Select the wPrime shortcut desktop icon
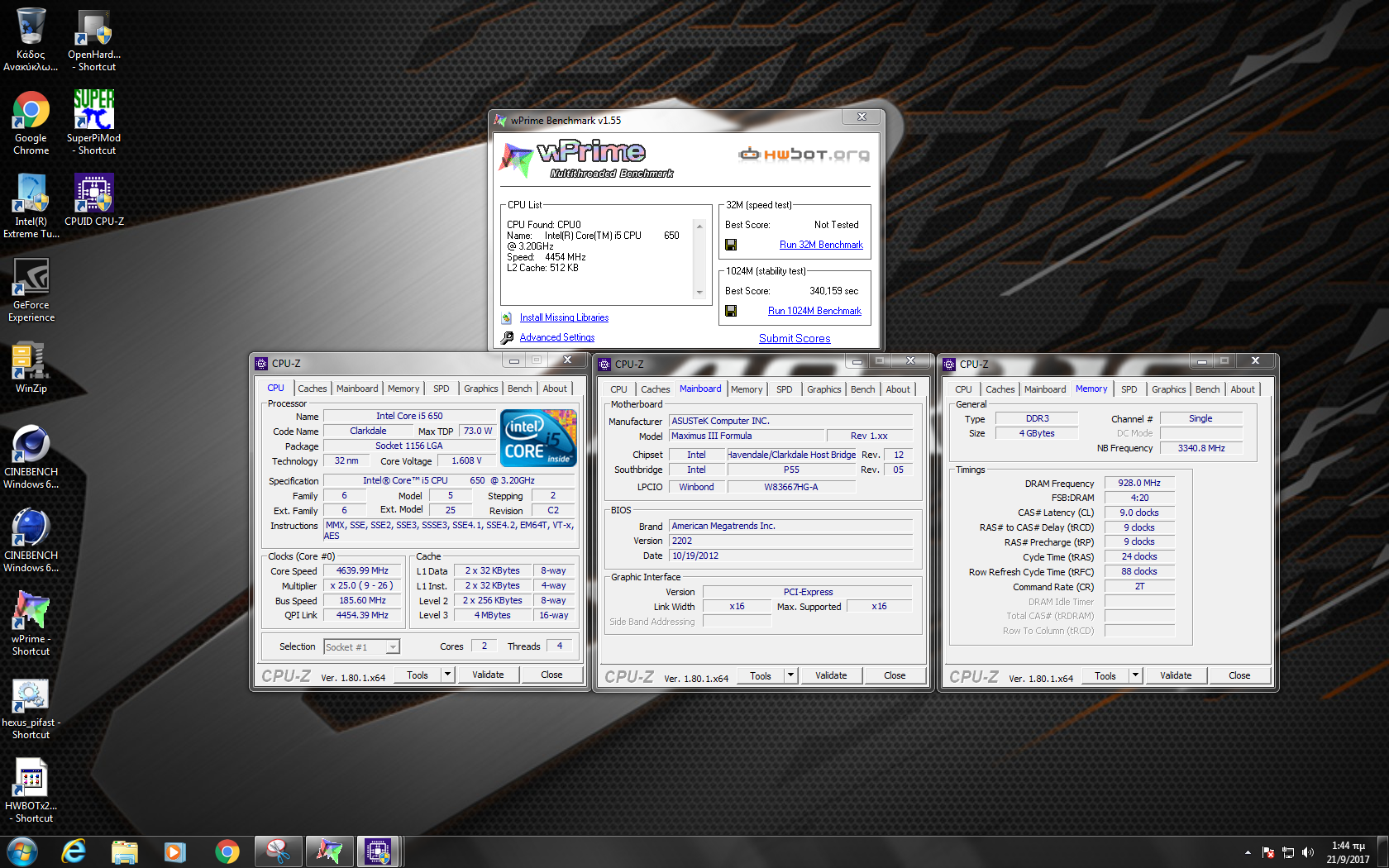Screen dimensions: 1389x868 coord(31,624)
